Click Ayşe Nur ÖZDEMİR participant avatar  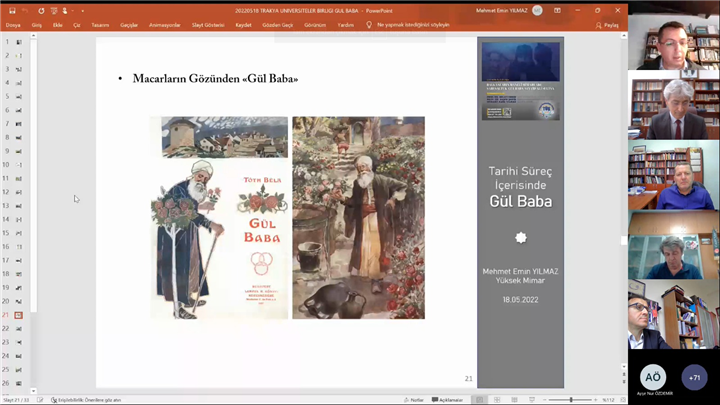653,377
